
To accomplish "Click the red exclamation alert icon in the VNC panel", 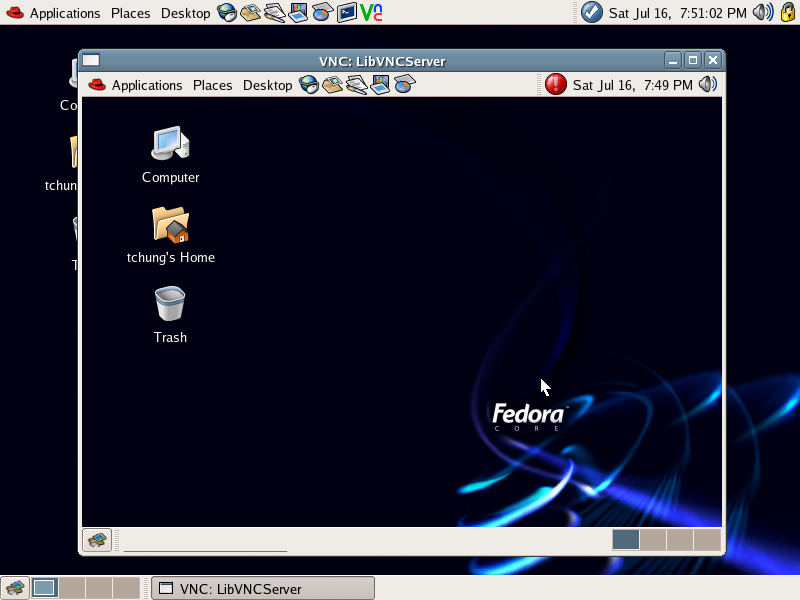I will (x=556, y=84).
